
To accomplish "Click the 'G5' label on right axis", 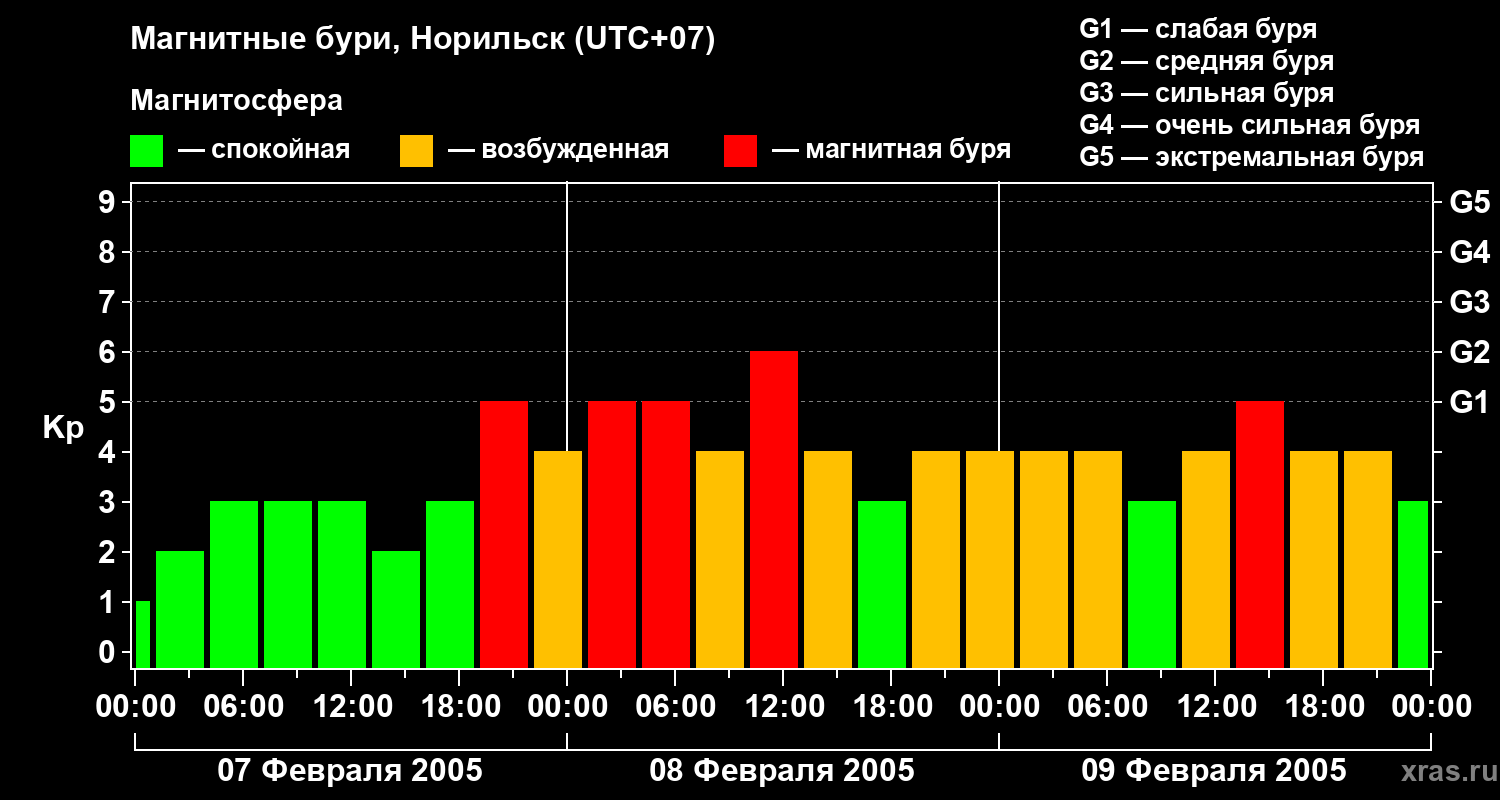I will (1469, 202).
